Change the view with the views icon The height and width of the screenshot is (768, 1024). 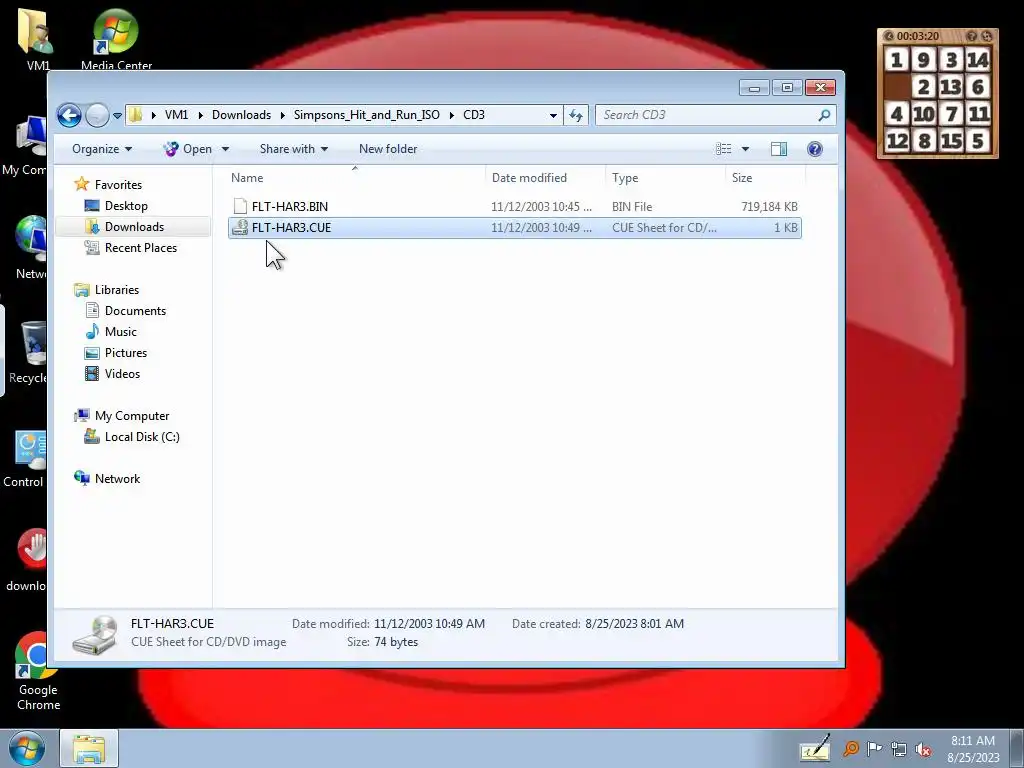click(x=724, y=149)
